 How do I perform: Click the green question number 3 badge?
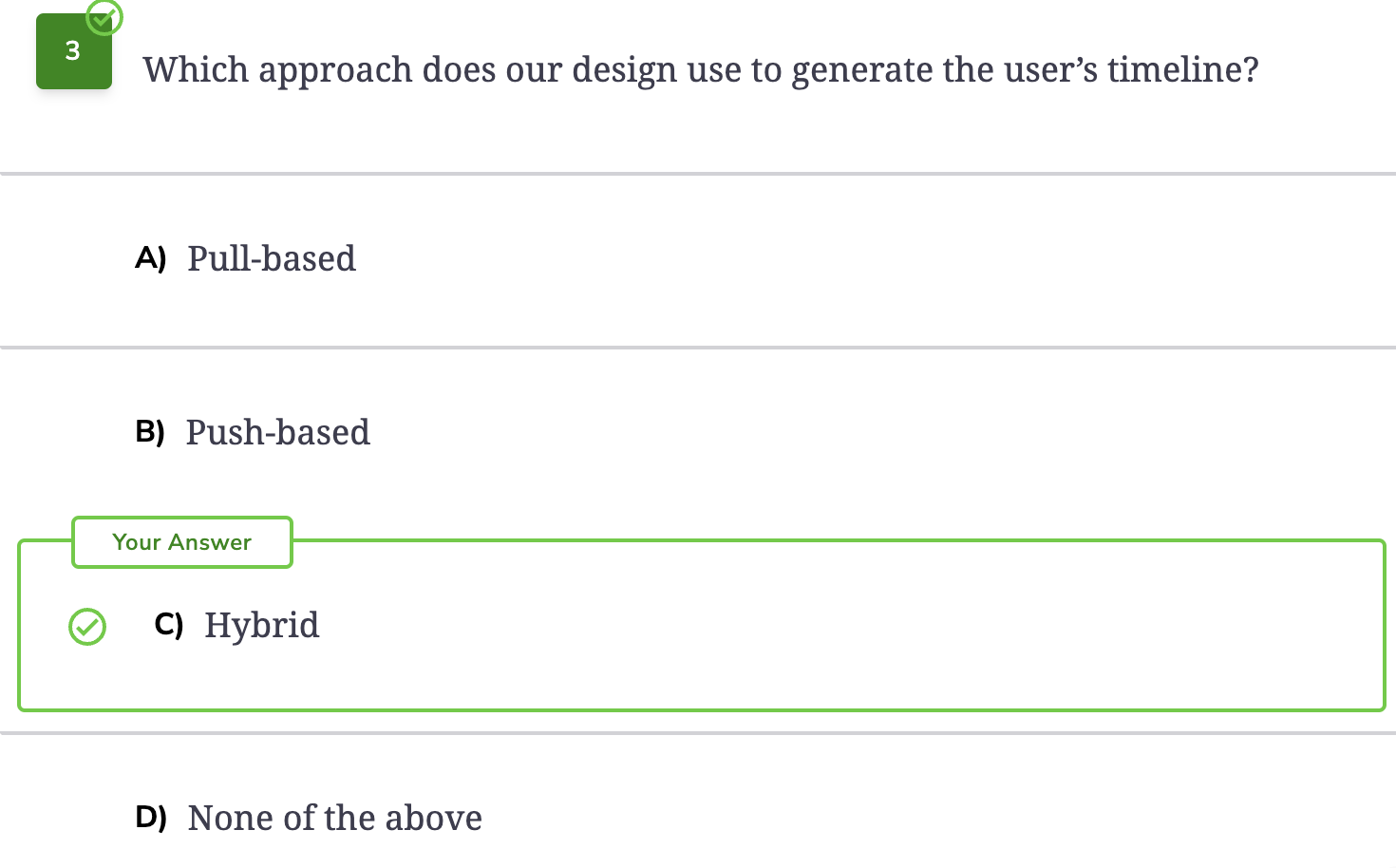74,51
